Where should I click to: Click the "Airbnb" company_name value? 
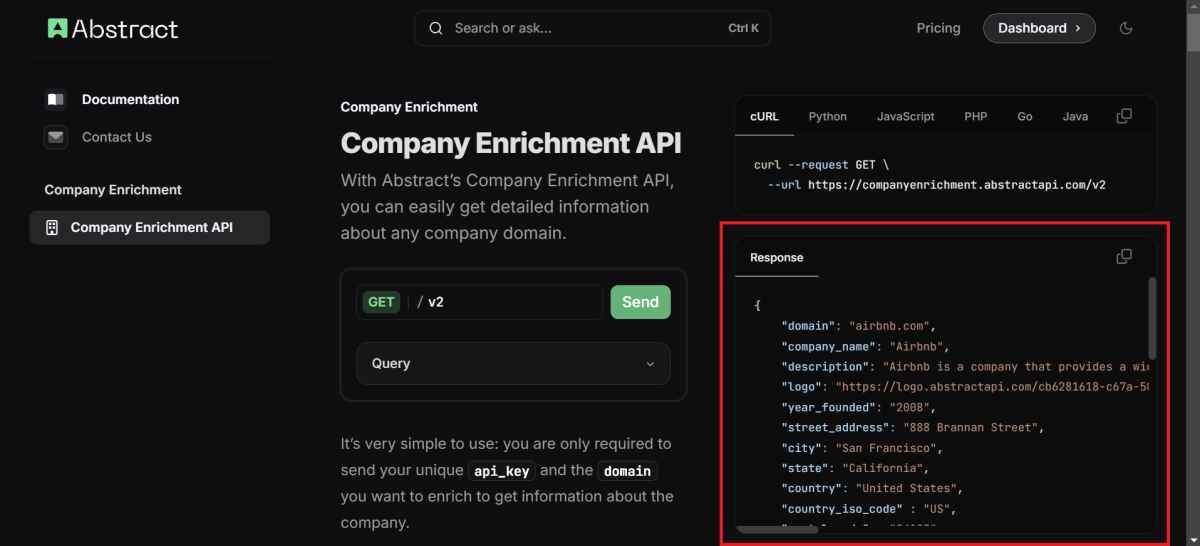(917, 346)
